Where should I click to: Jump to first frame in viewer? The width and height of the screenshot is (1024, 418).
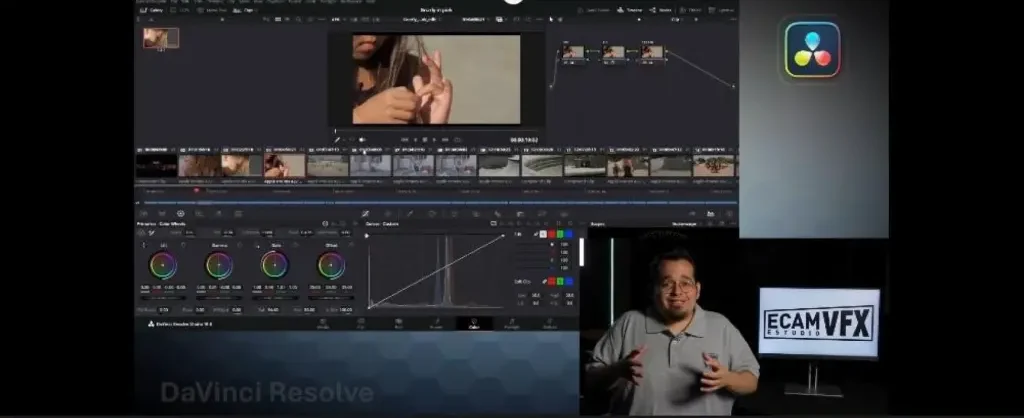click(404, 140)
